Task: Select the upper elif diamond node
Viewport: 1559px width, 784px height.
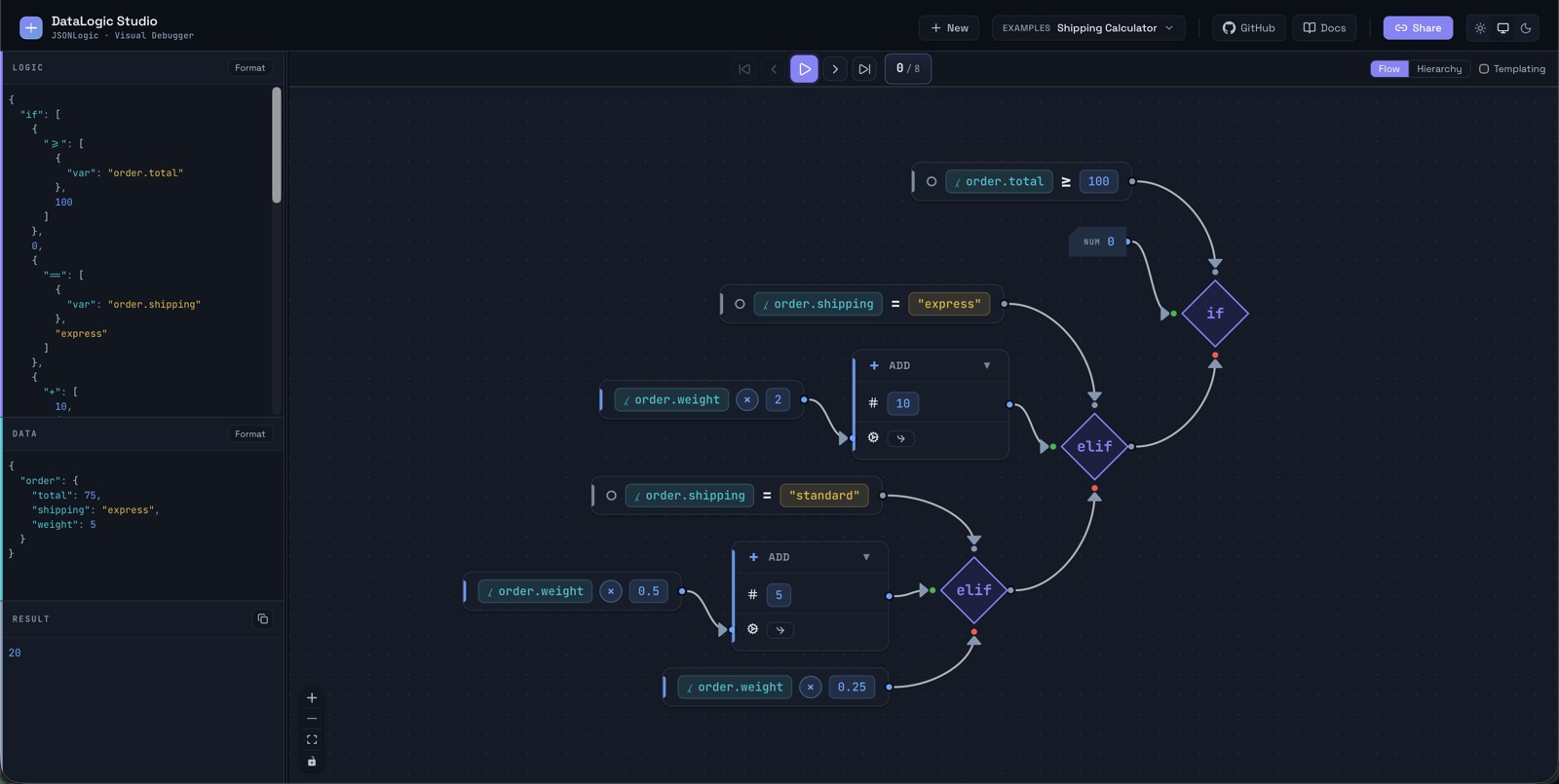Action: pyautogui.click(x=1094, y=447)
